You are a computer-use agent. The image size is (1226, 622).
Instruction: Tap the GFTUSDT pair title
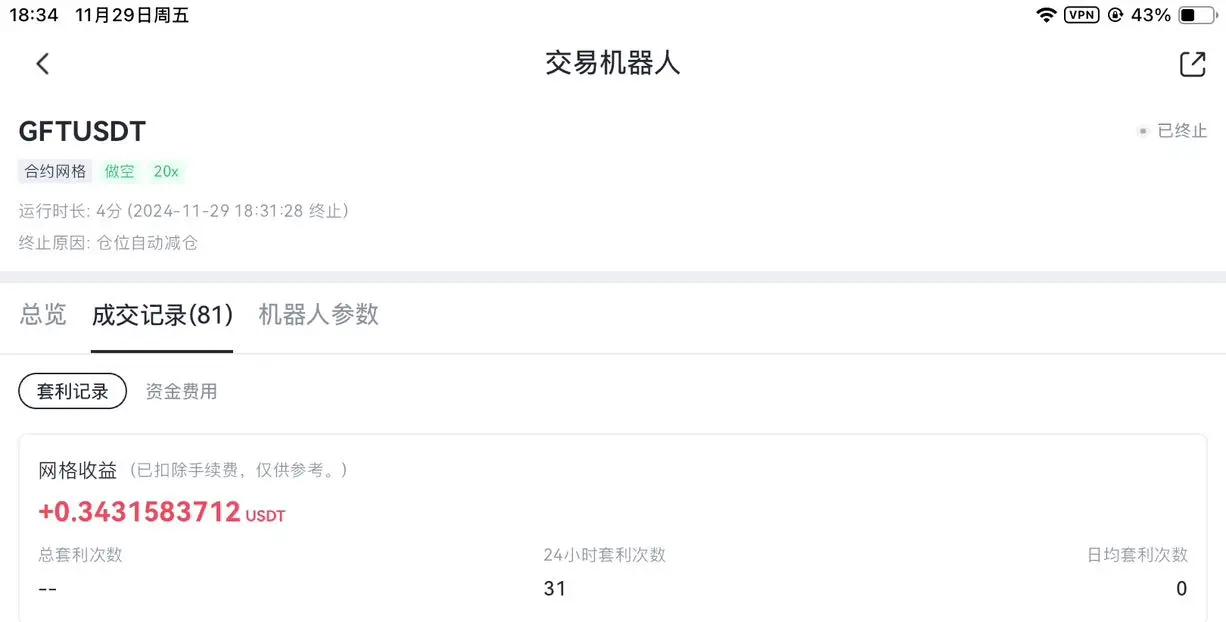coord(83,131)
